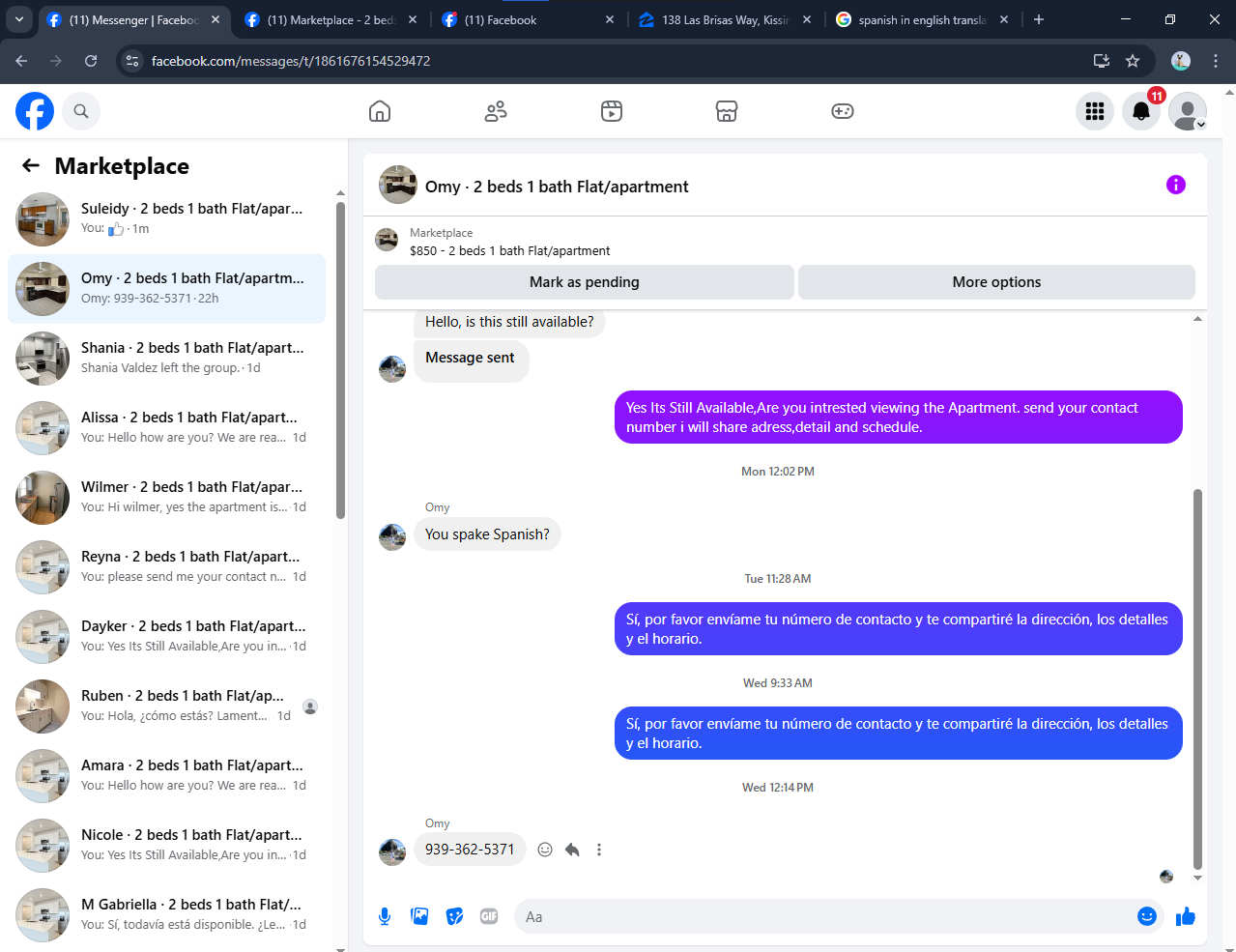Attach a photo using image icon
Screen dimensions: 1236x952
point(419,916)
